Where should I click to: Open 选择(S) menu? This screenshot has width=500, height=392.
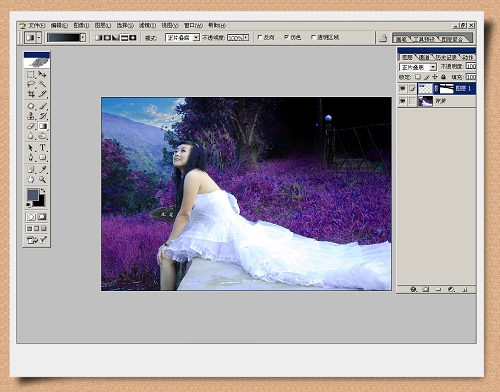(125, 25)
